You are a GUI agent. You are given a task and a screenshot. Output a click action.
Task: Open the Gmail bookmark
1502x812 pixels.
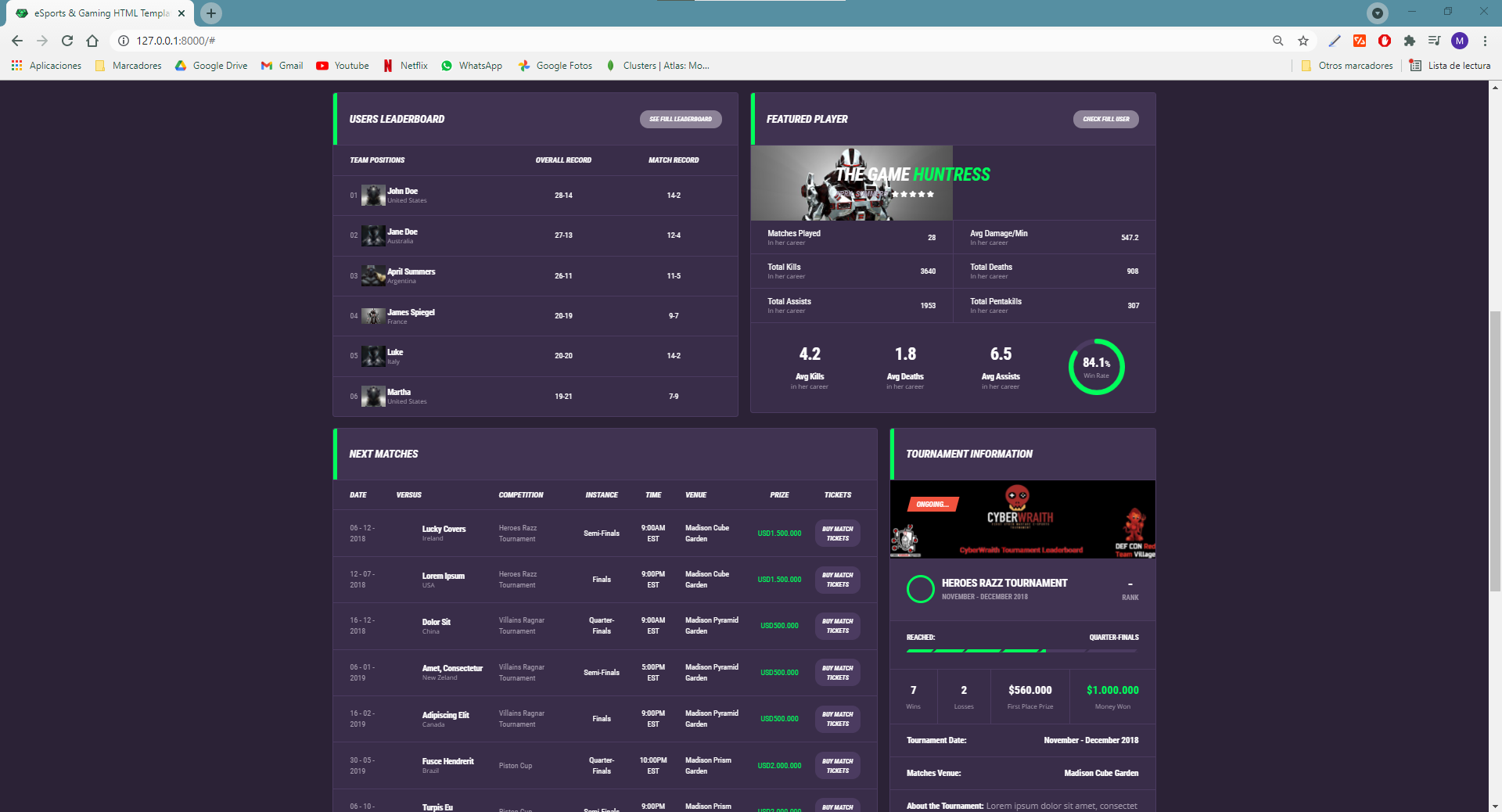tap(282, 66)
